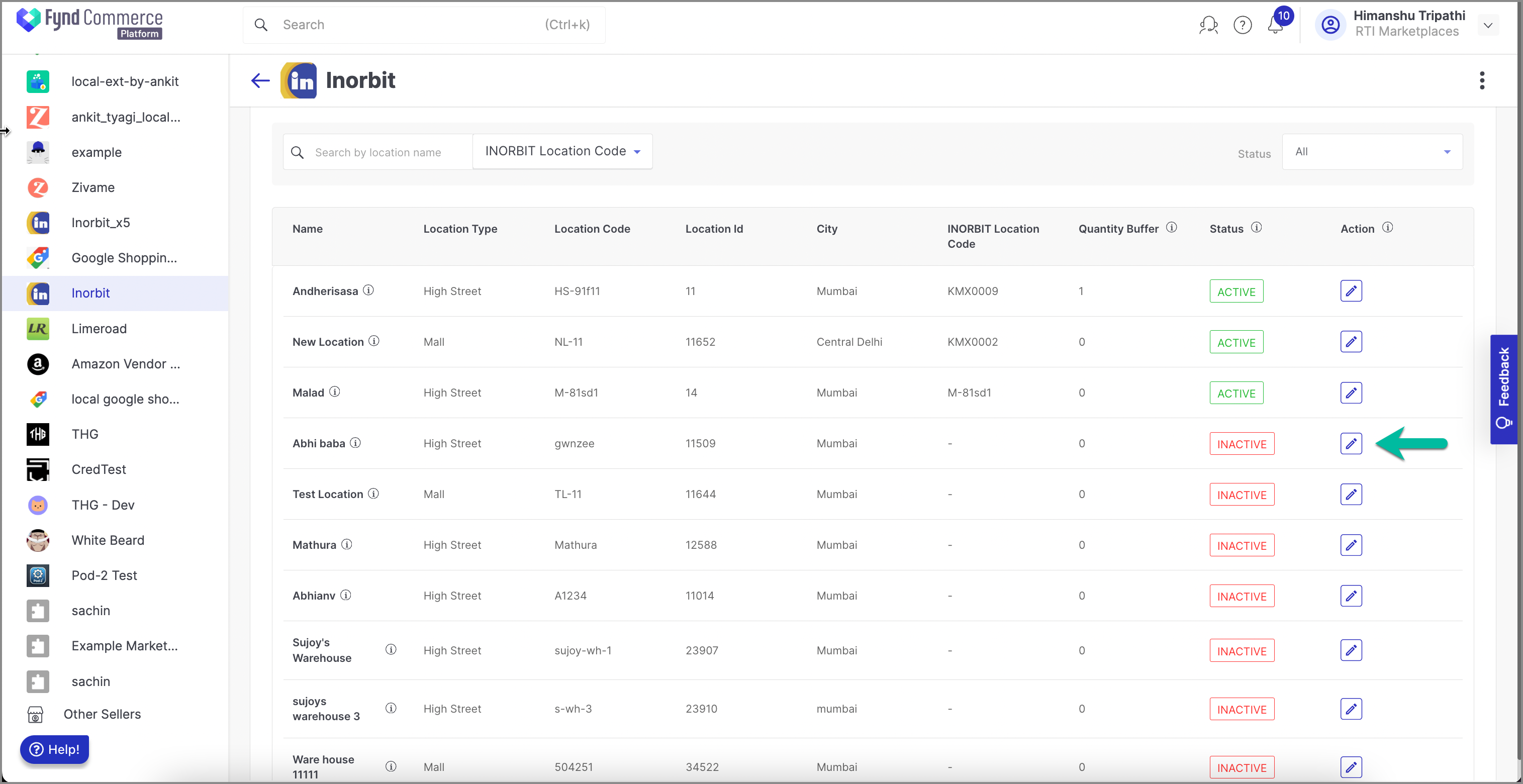Show info for sujoys warehouse 3

(x=391, y=708)
